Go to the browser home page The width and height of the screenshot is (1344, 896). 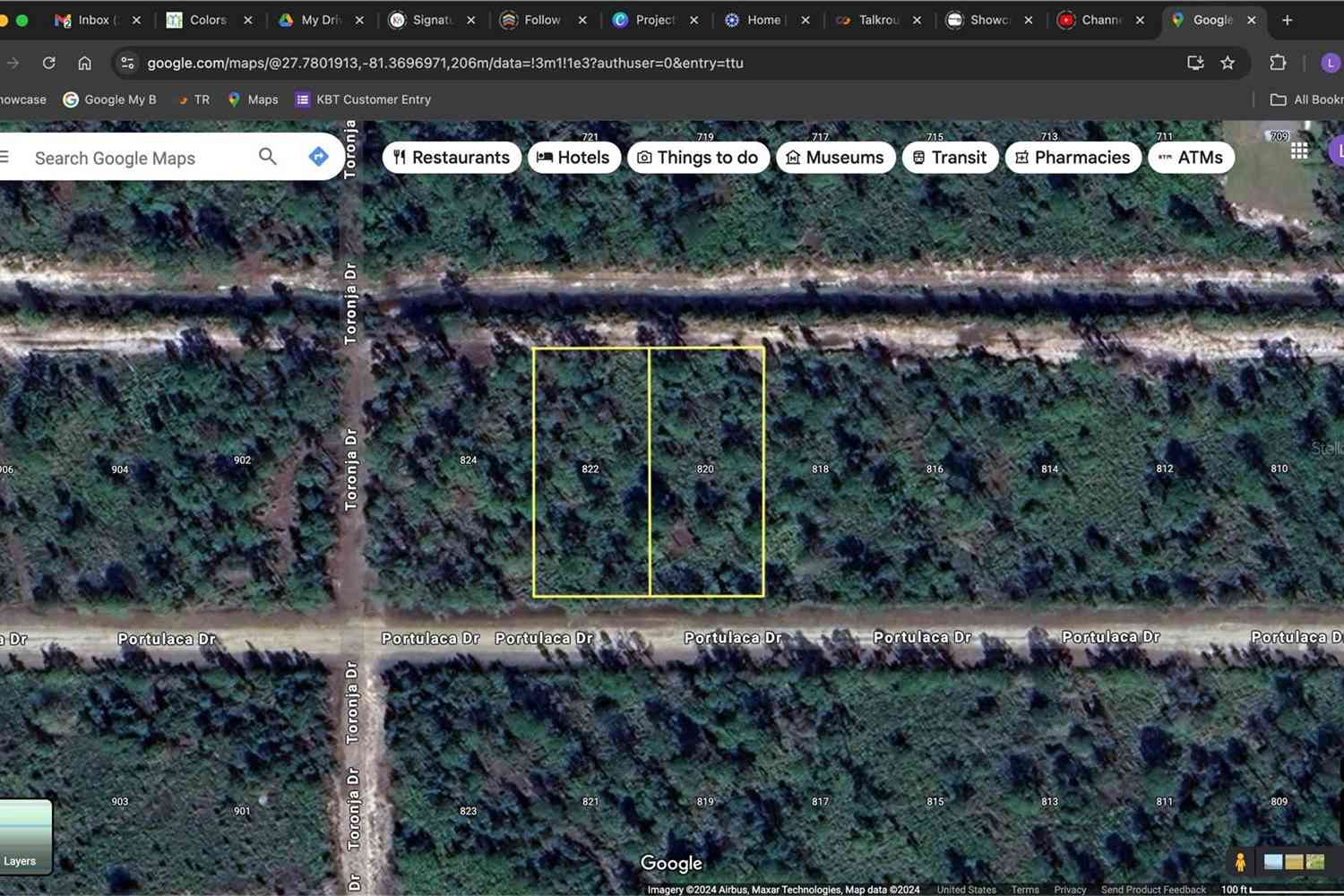(x=84, y=63)
